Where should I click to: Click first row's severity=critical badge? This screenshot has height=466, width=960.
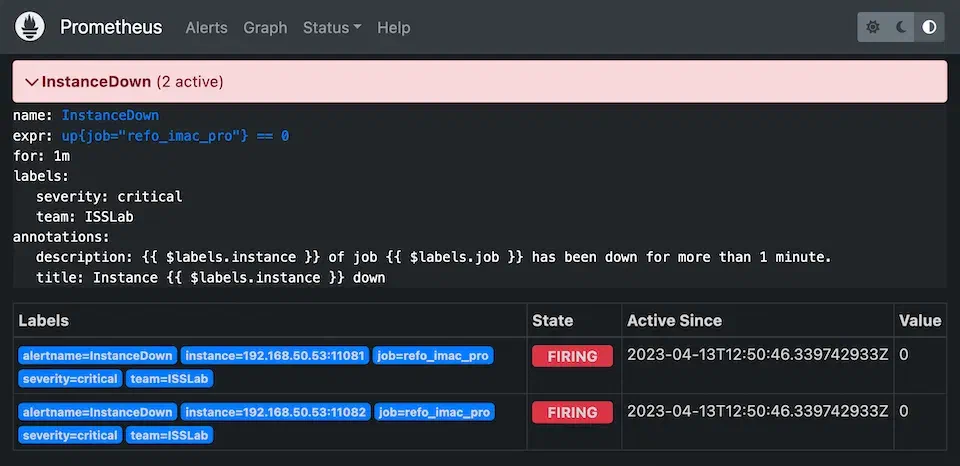point(70,379)
